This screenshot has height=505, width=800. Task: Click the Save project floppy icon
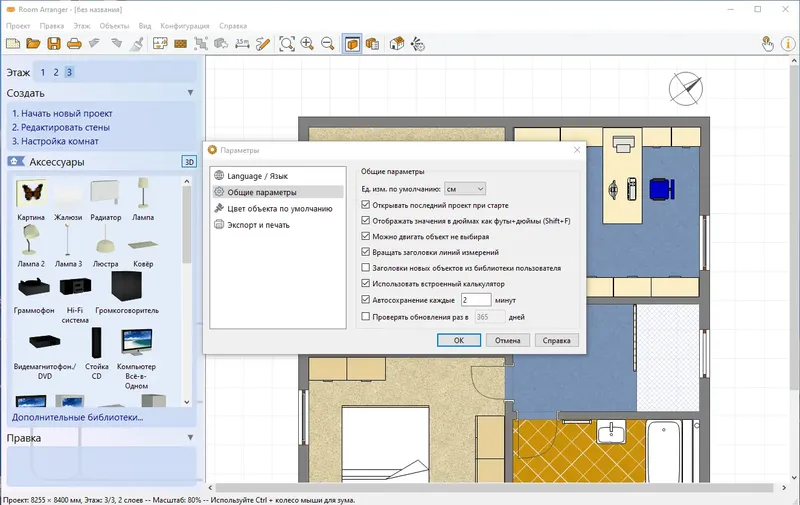53,43
